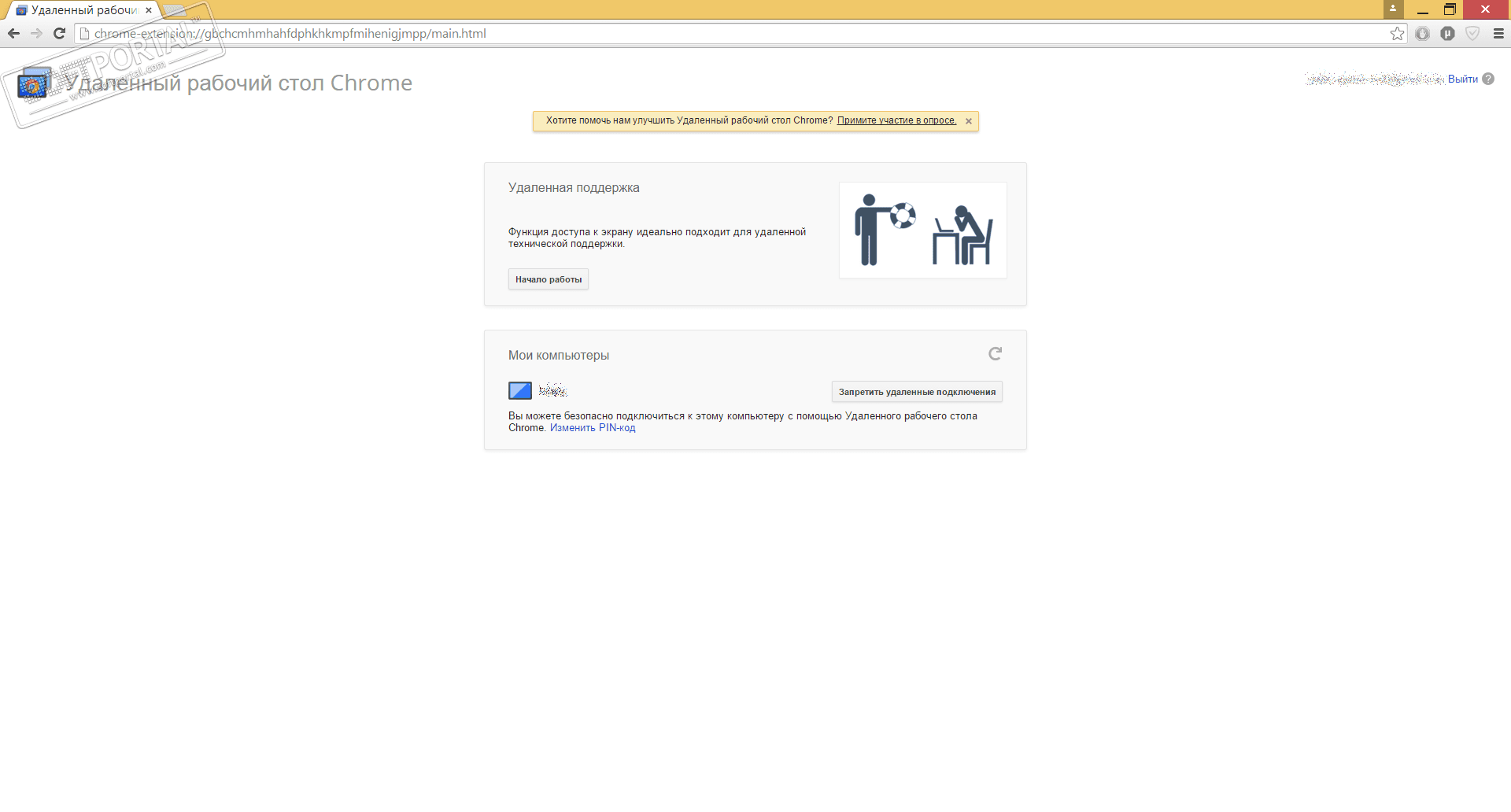This screenshot has height=812, width=1511.
Task: Restore down the Chrome window
Action: click(x=1450, y=9)
